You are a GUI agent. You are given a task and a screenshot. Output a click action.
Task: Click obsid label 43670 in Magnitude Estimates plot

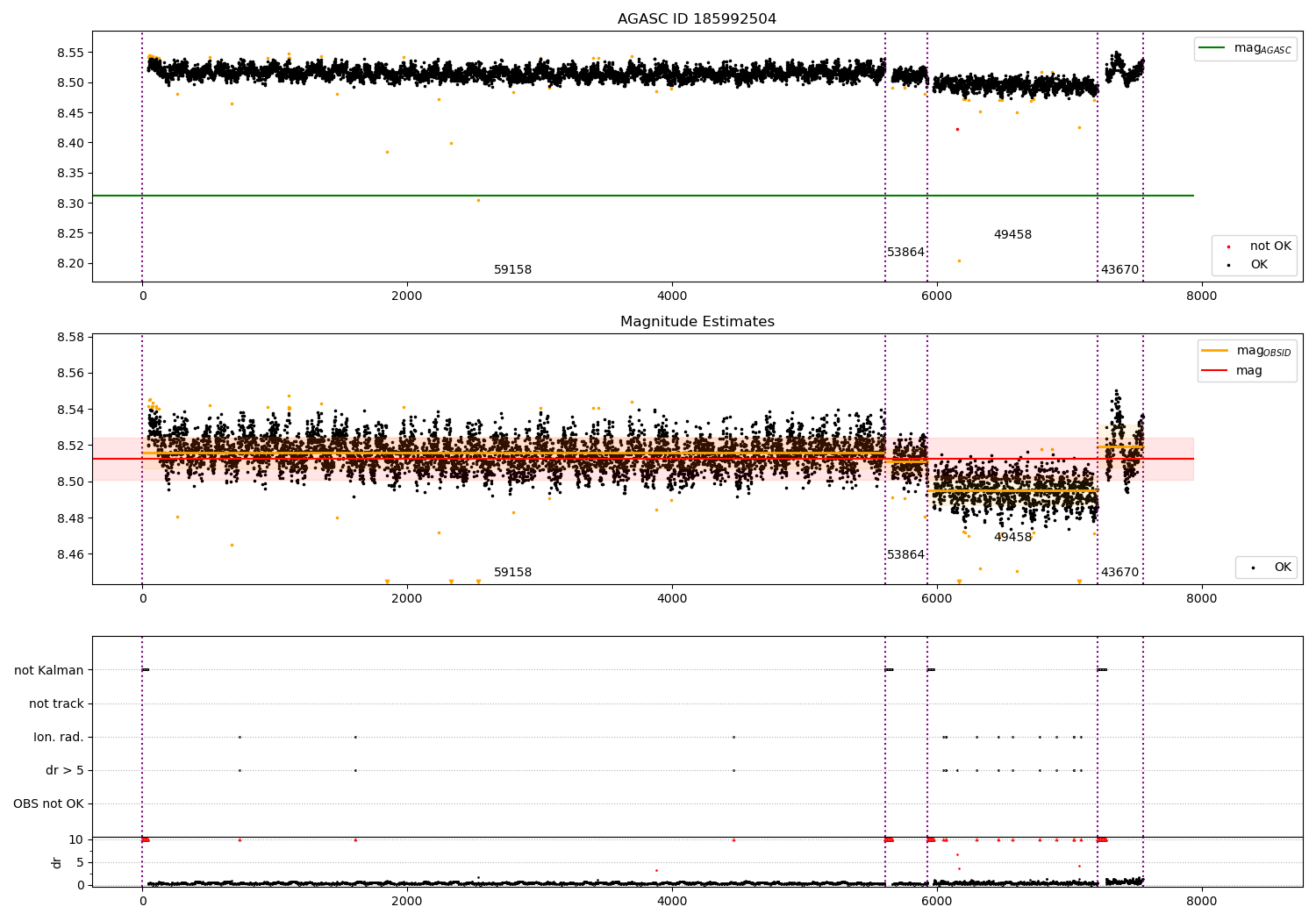tap(1119, 573)
